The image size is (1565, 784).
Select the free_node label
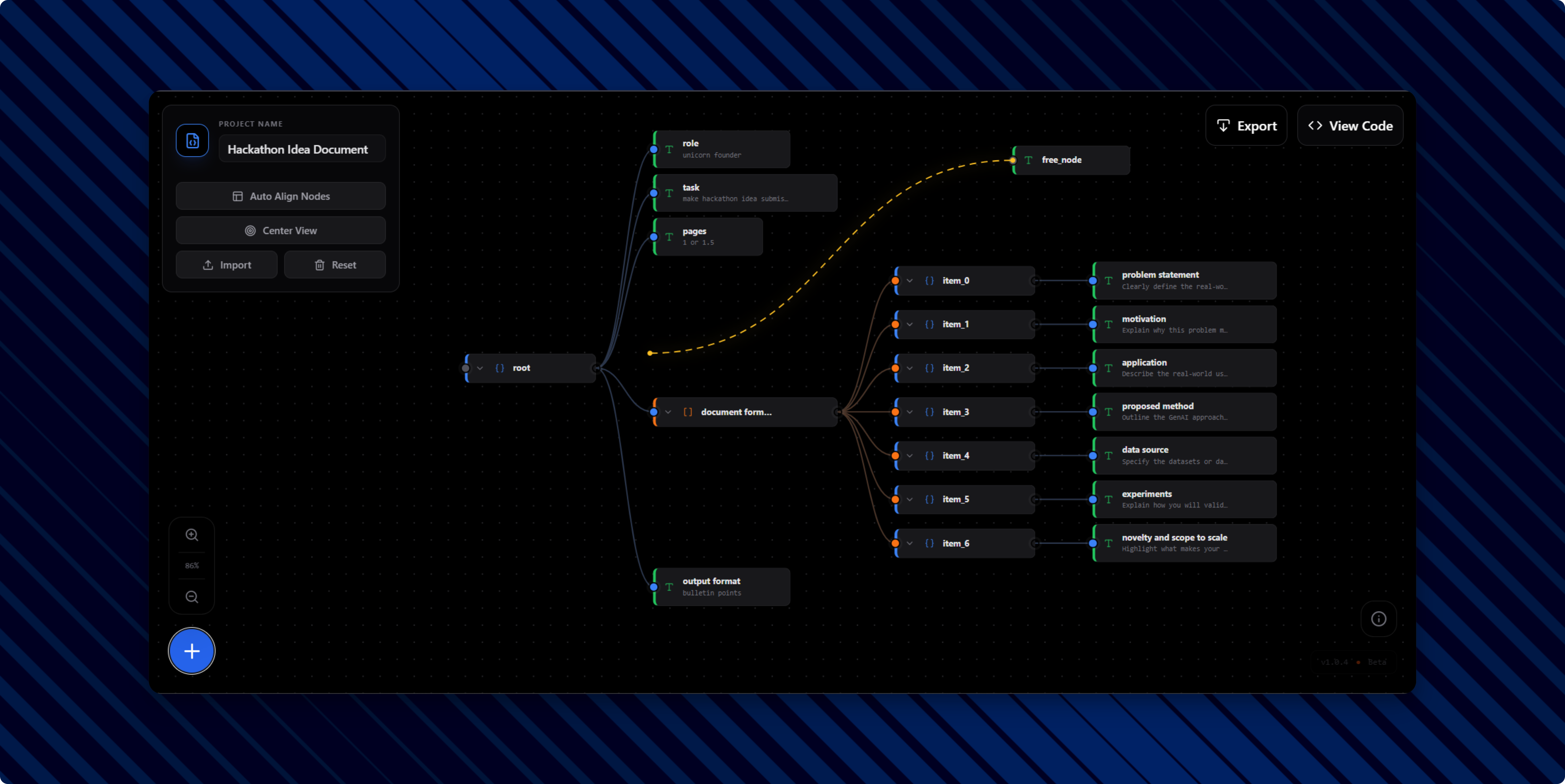point(1061,160)
